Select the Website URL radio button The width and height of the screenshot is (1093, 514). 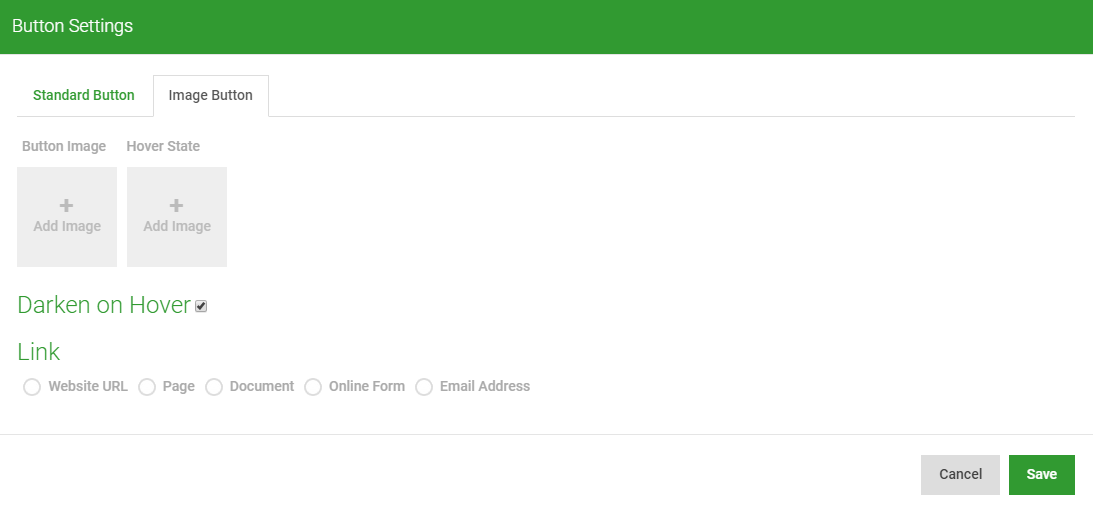[32, 386]
